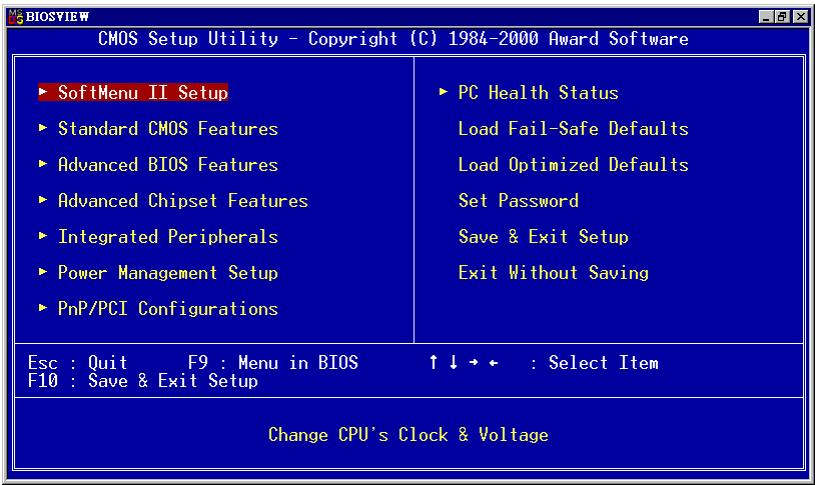This screenshot has height=485, width=815.
Task: Restore the BIOSVIEW window size
Action: point(781,17)
